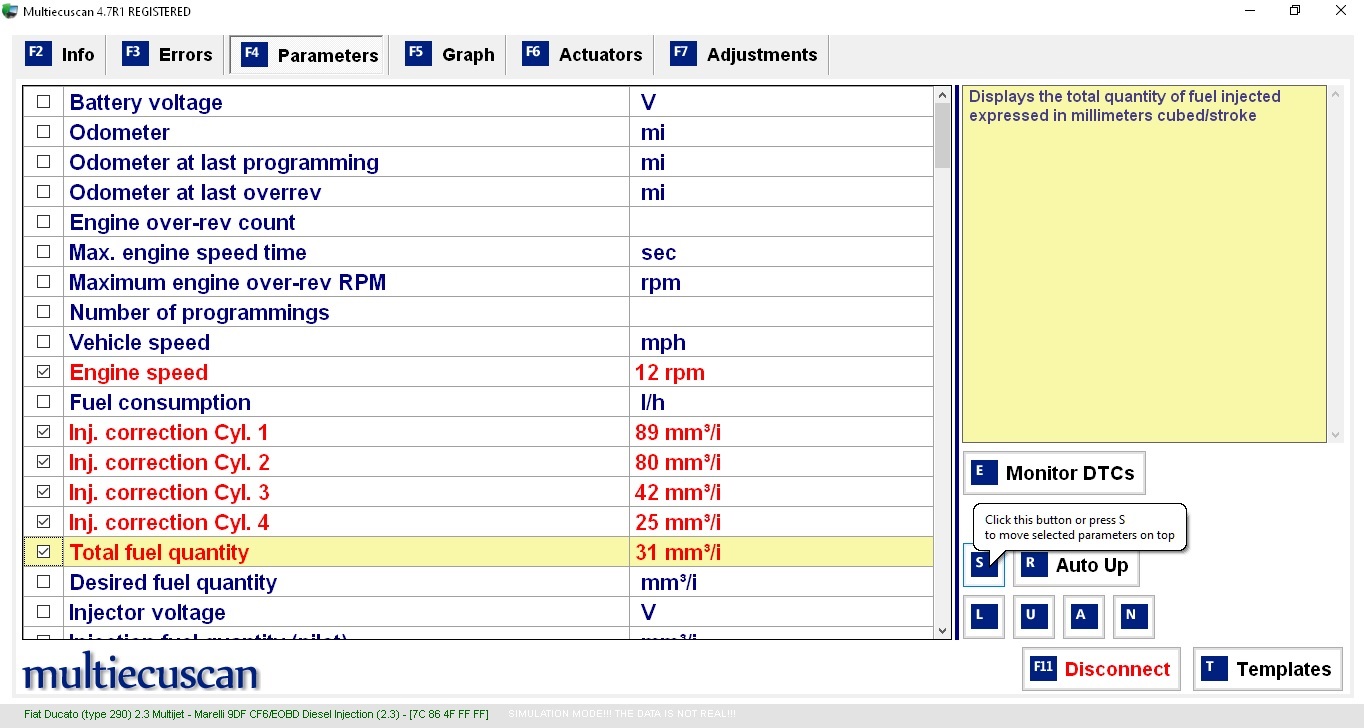Viewport: 1364px width, 728px height.
Task: Check the Vehicle speed checkbox
Action: coord(43,342)
